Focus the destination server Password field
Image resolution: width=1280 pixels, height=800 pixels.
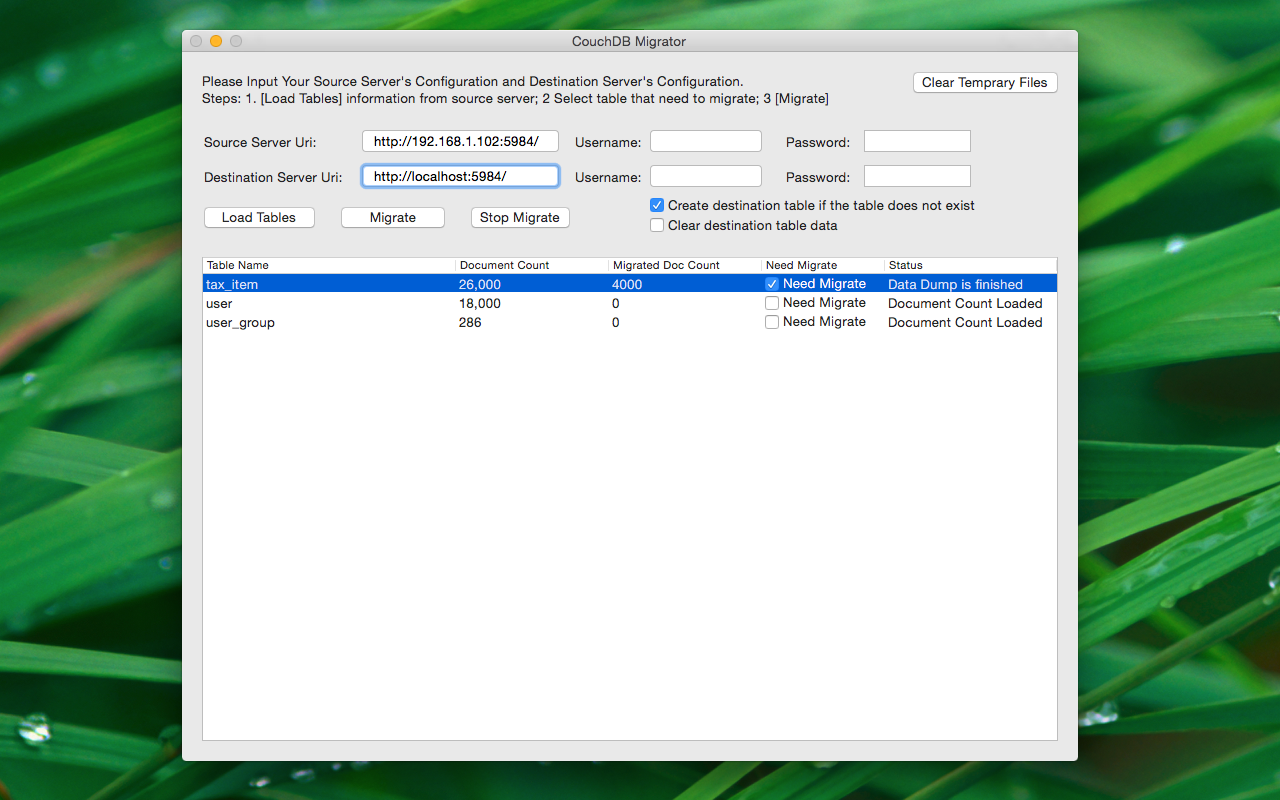(917, 176)
